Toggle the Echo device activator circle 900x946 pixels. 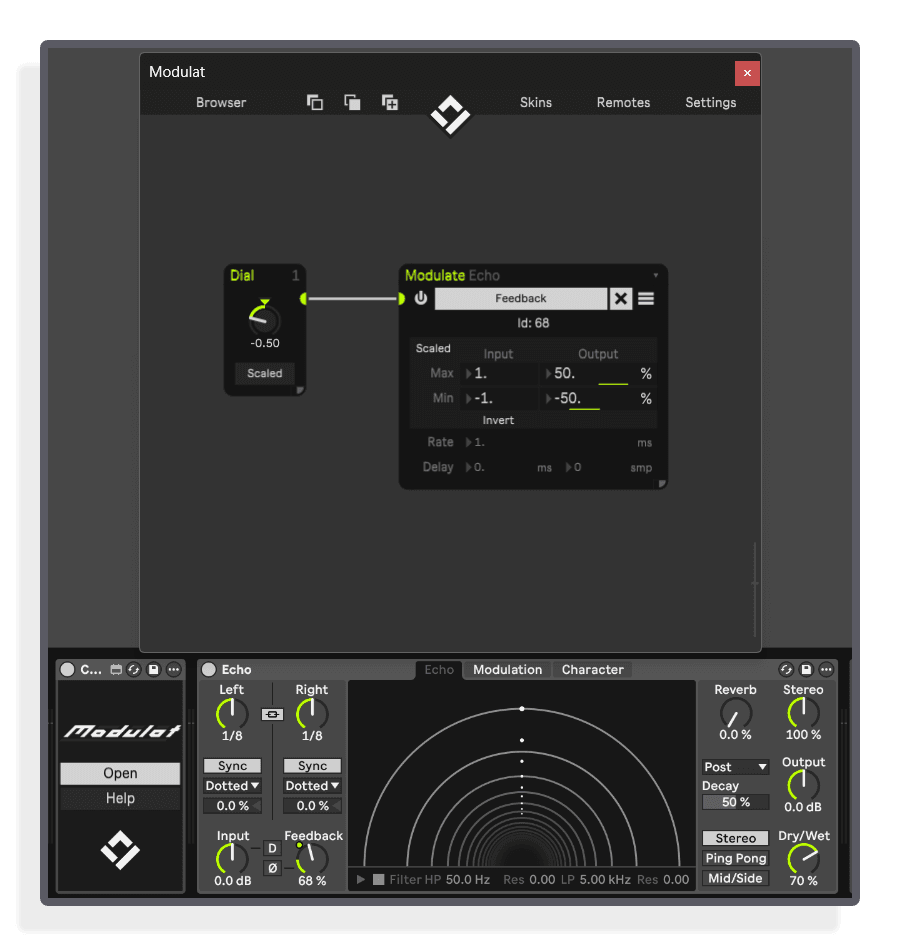(209, 669)
